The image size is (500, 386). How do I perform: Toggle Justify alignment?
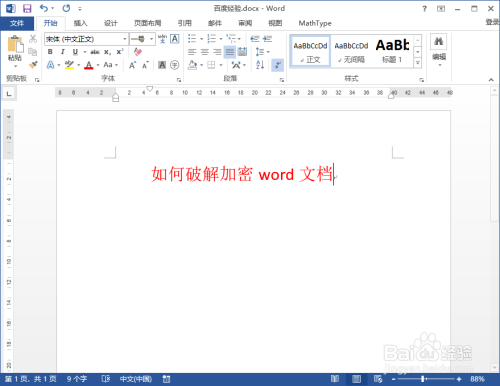(230, 52)
